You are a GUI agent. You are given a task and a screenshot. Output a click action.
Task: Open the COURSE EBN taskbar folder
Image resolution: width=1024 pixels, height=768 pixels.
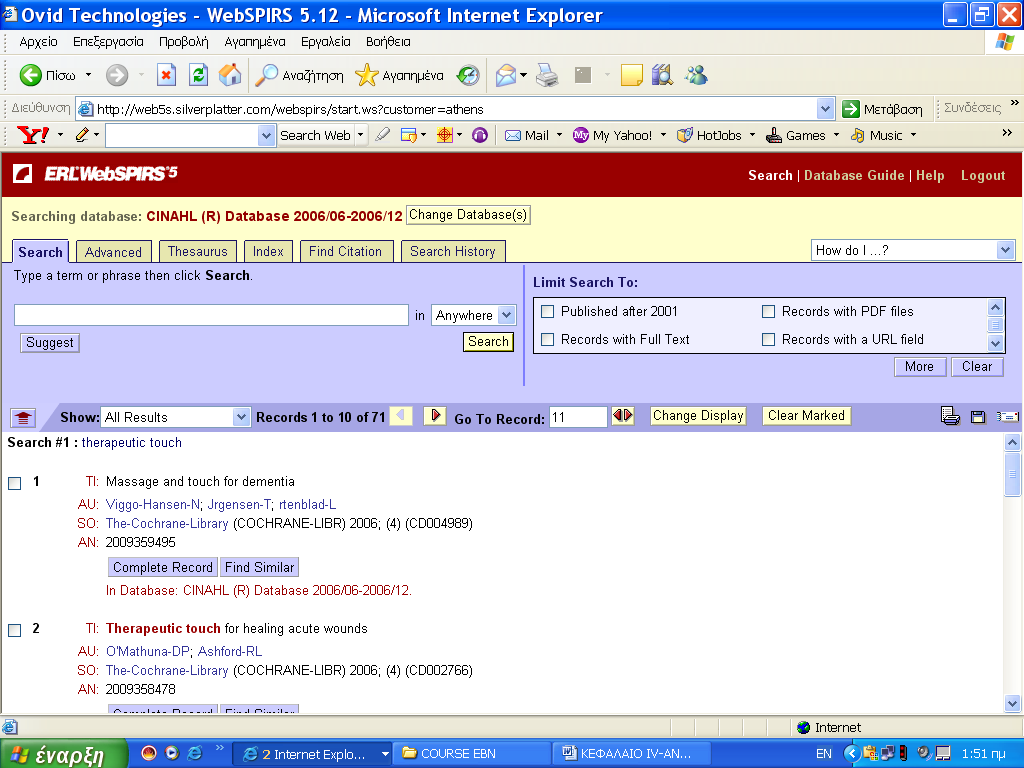pos(474,754)
